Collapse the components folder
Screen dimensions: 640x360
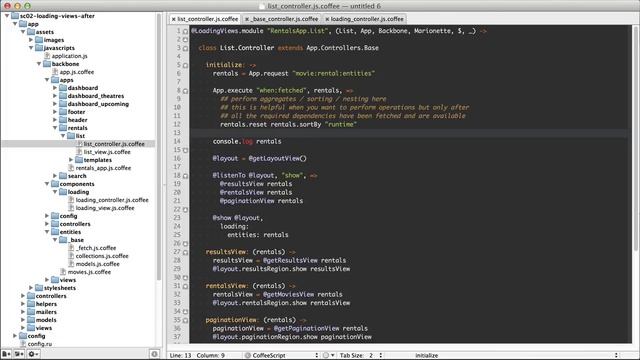[x=47, y=184]
